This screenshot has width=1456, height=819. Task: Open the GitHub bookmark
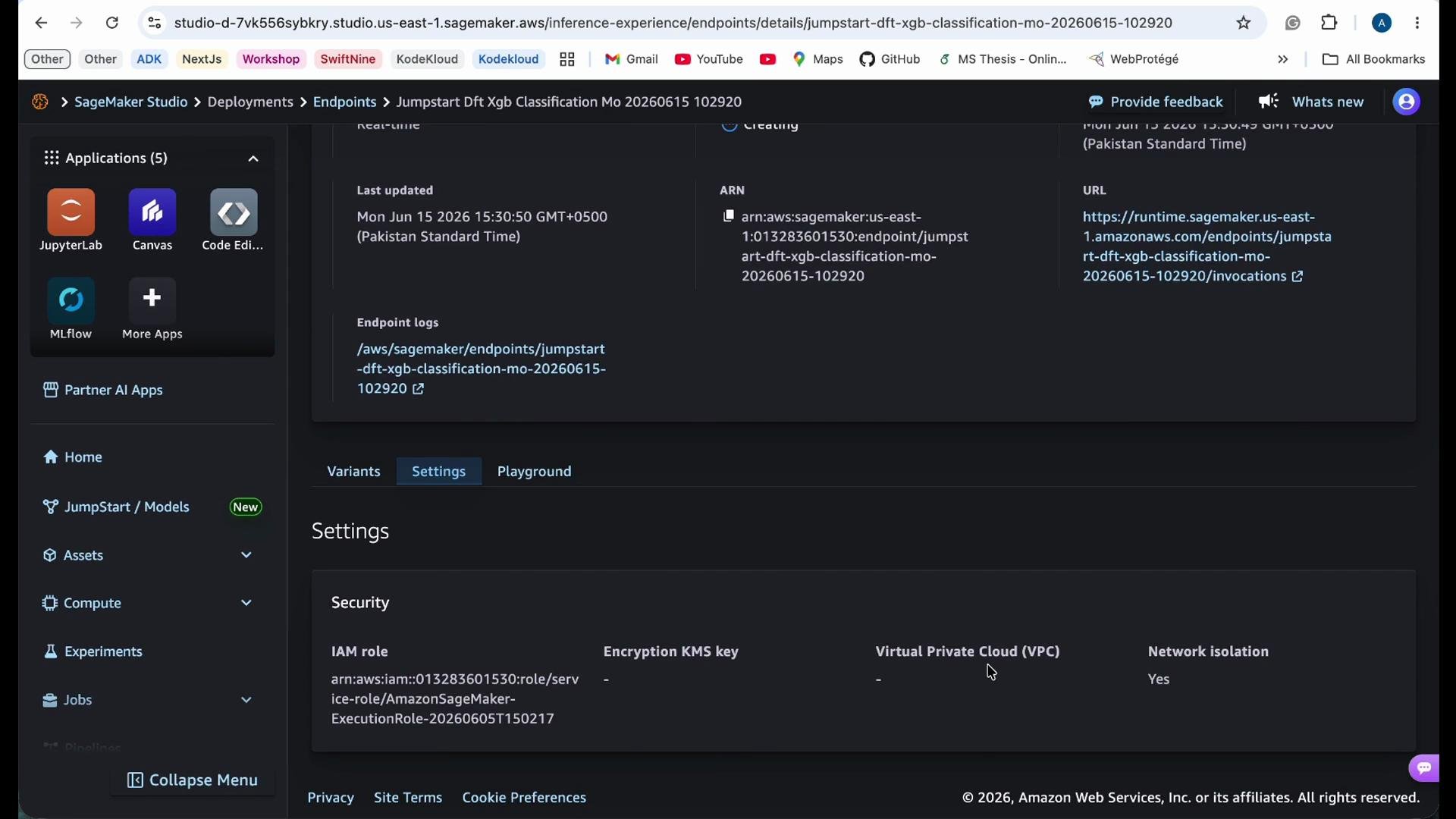[x=890, y=59]
